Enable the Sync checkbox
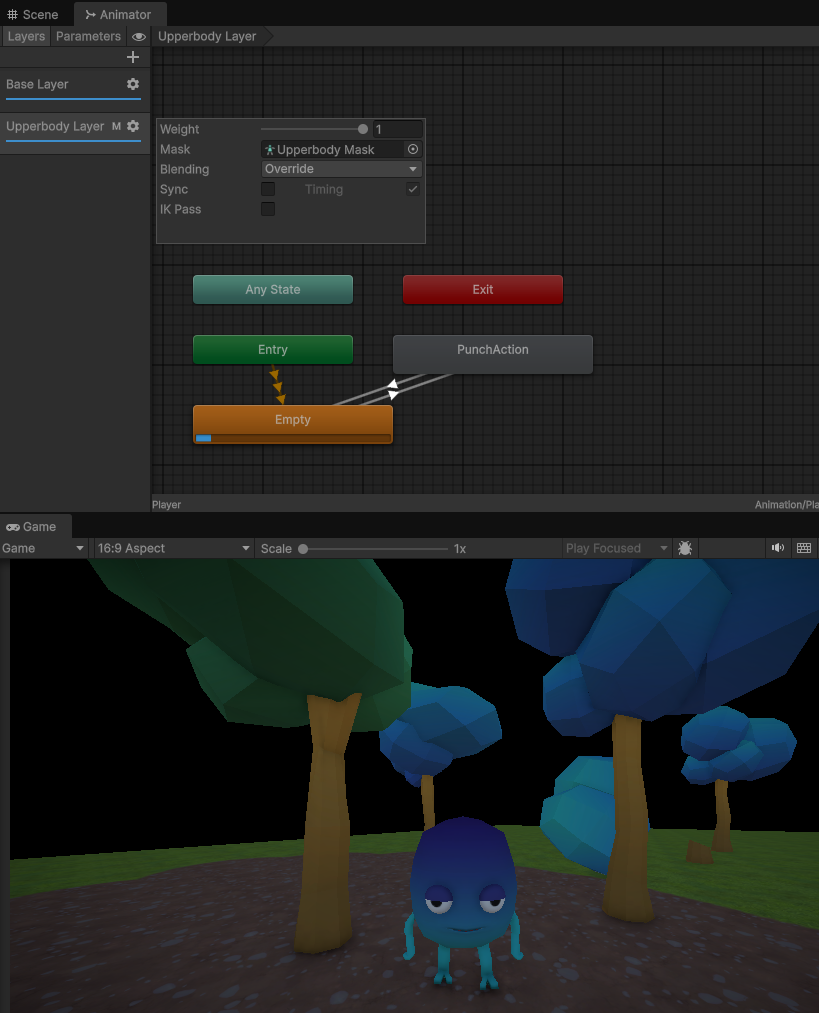The image size is (819, 1013). tap(268, 189)
